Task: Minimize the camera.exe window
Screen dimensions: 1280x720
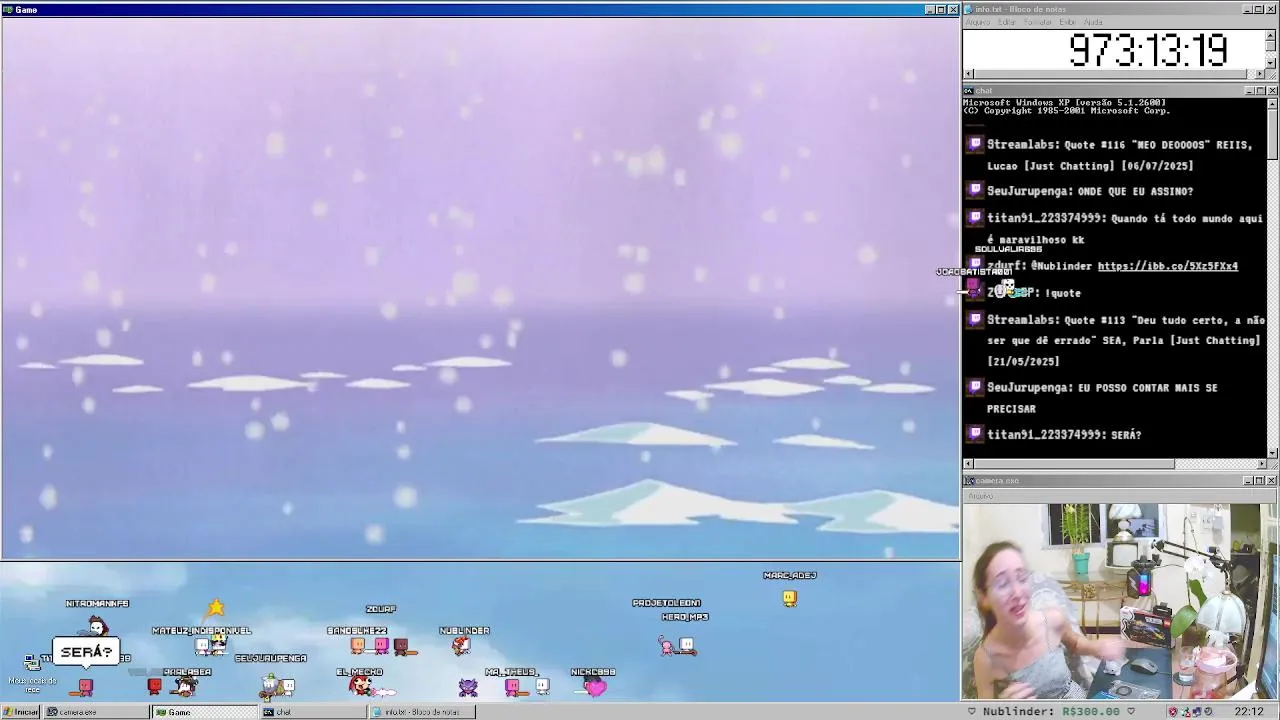Action: (1248, 481)
